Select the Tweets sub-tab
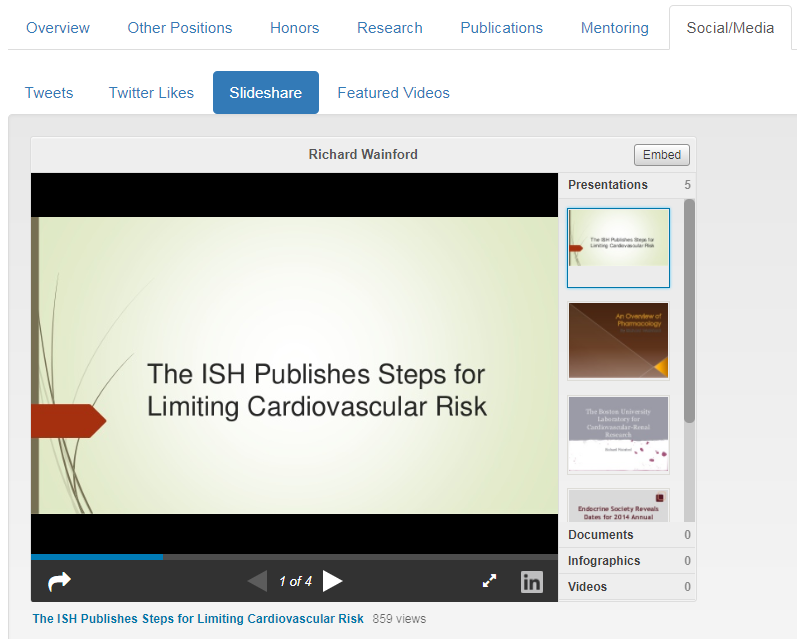Image resolution: width=797 pixels, height=639 pixels. tap(49, 93)
